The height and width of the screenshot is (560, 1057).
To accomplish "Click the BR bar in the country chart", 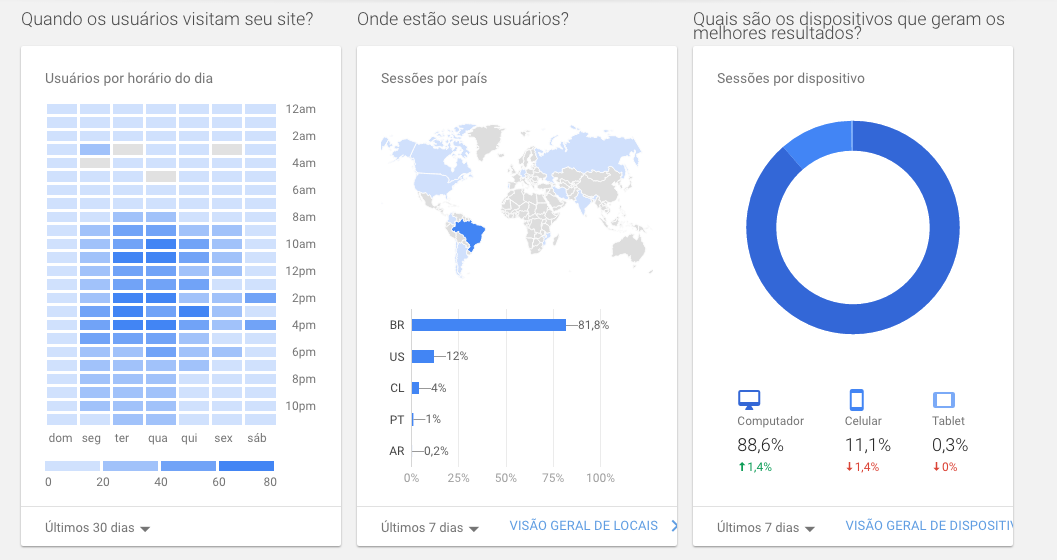I will [488, 325].
